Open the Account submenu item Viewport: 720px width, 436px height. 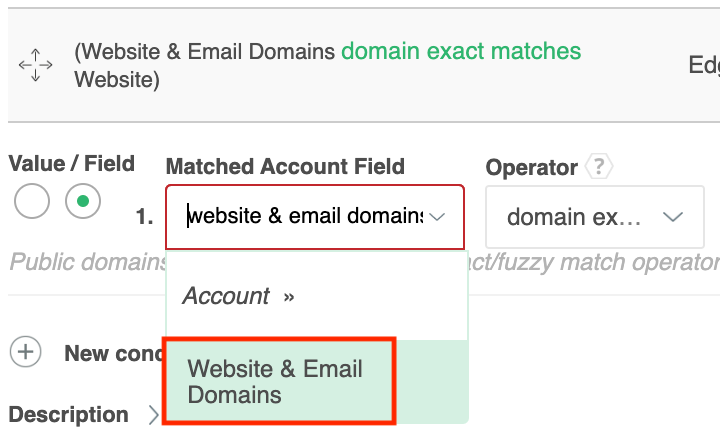point(226,296)
